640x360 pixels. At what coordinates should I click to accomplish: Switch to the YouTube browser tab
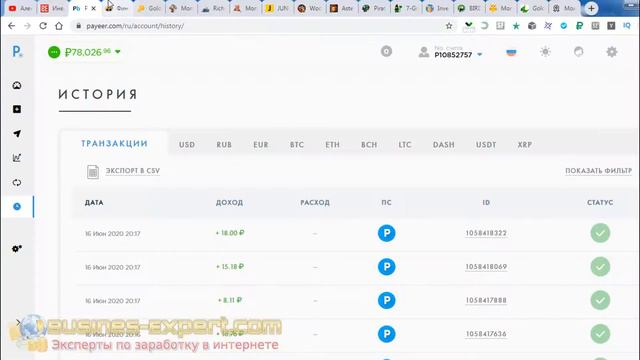click(20, 8)
